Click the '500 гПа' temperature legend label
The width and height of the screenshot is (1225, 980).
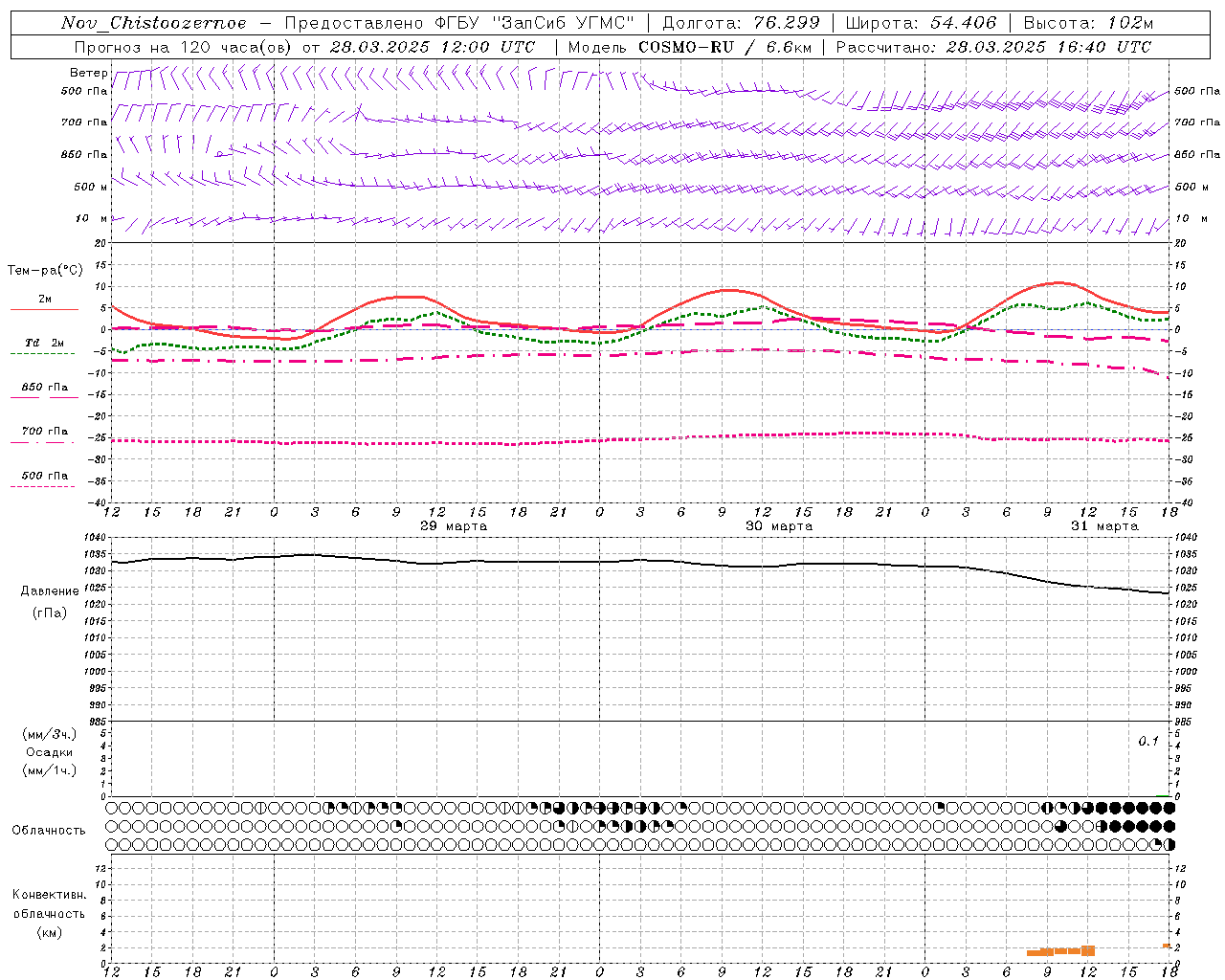[x=45, y=476]
